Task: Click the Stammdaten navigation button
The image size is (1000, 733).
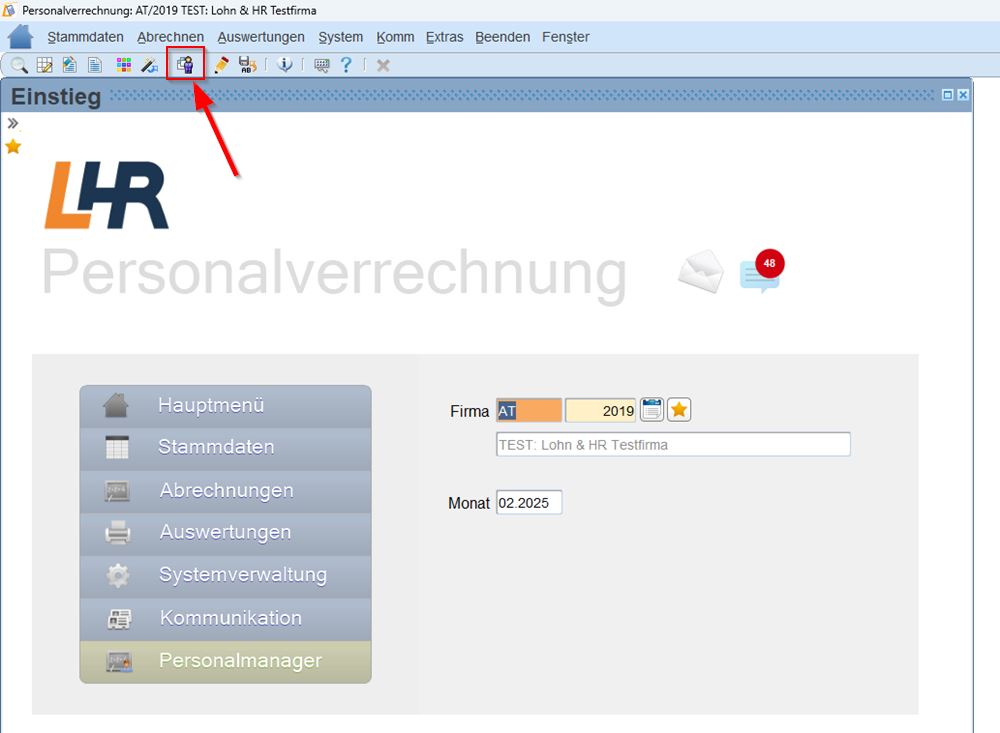Action: coord(225,448)
